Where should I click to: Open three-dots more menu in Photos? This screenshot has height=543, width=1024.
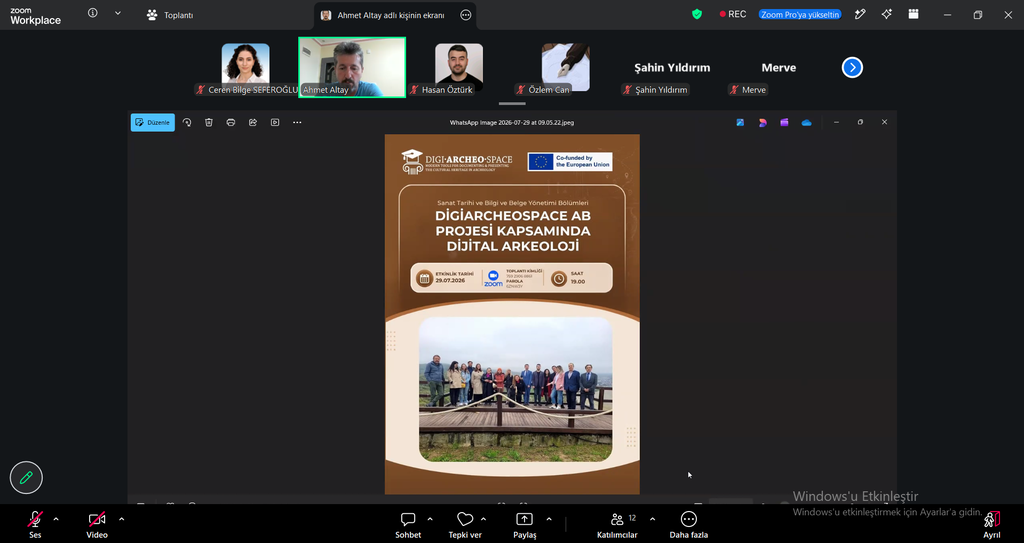pyautogui.click(x=297, y=122)
